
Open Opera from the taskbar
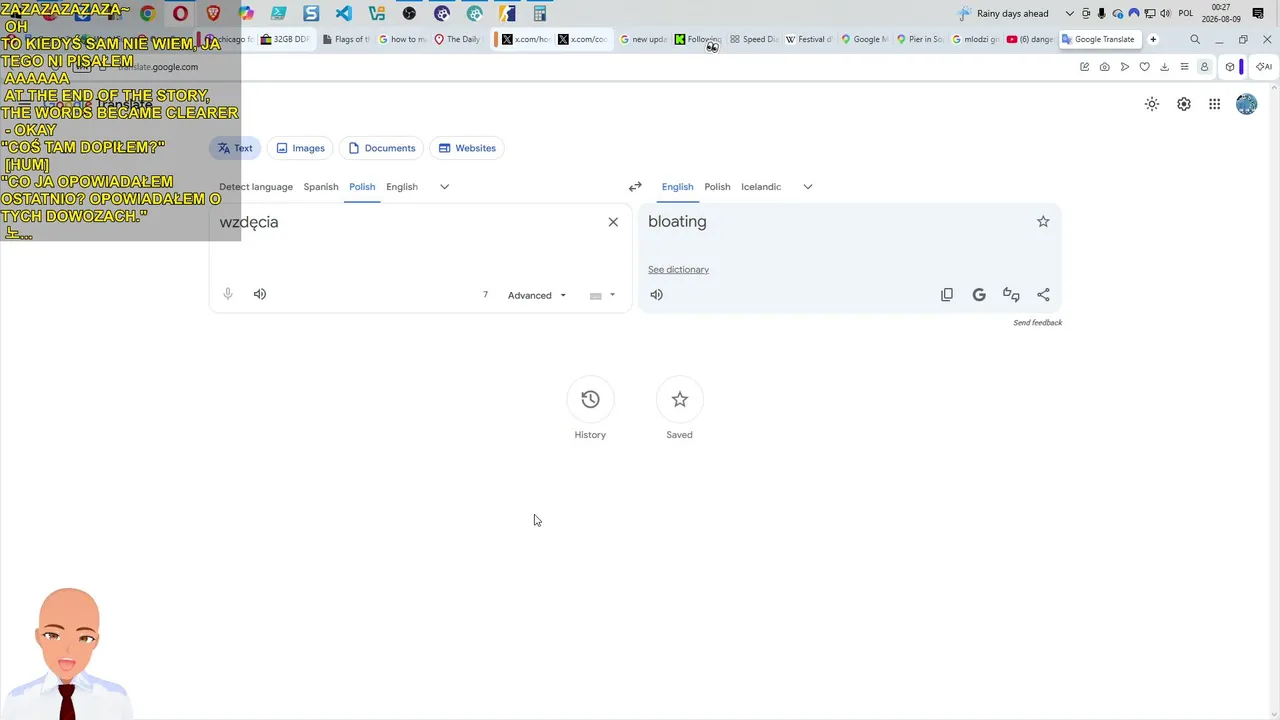point(180,14)
